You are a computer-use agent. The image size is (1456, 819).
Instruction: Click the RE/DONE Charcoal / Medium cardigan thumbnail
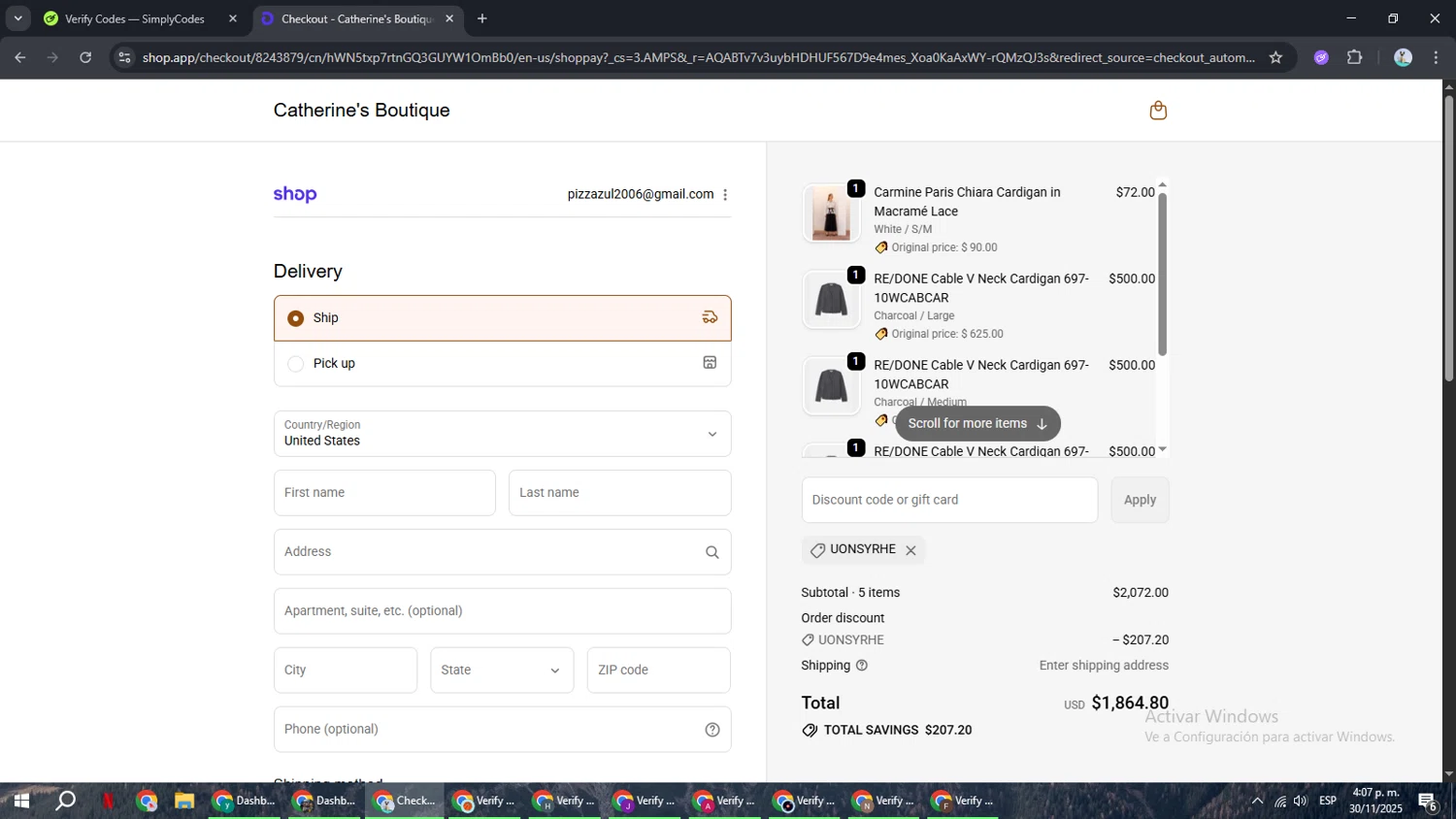click(831, 386)
